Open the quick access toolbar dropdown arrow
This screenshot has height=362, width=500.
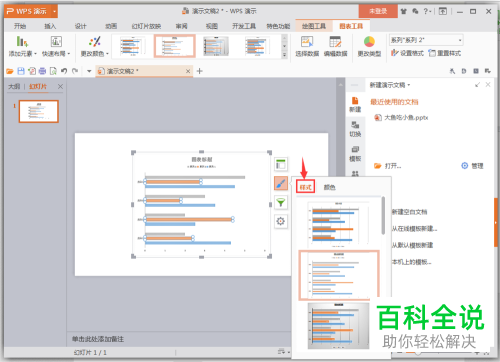pyautogui.click(x=89, y=71)
